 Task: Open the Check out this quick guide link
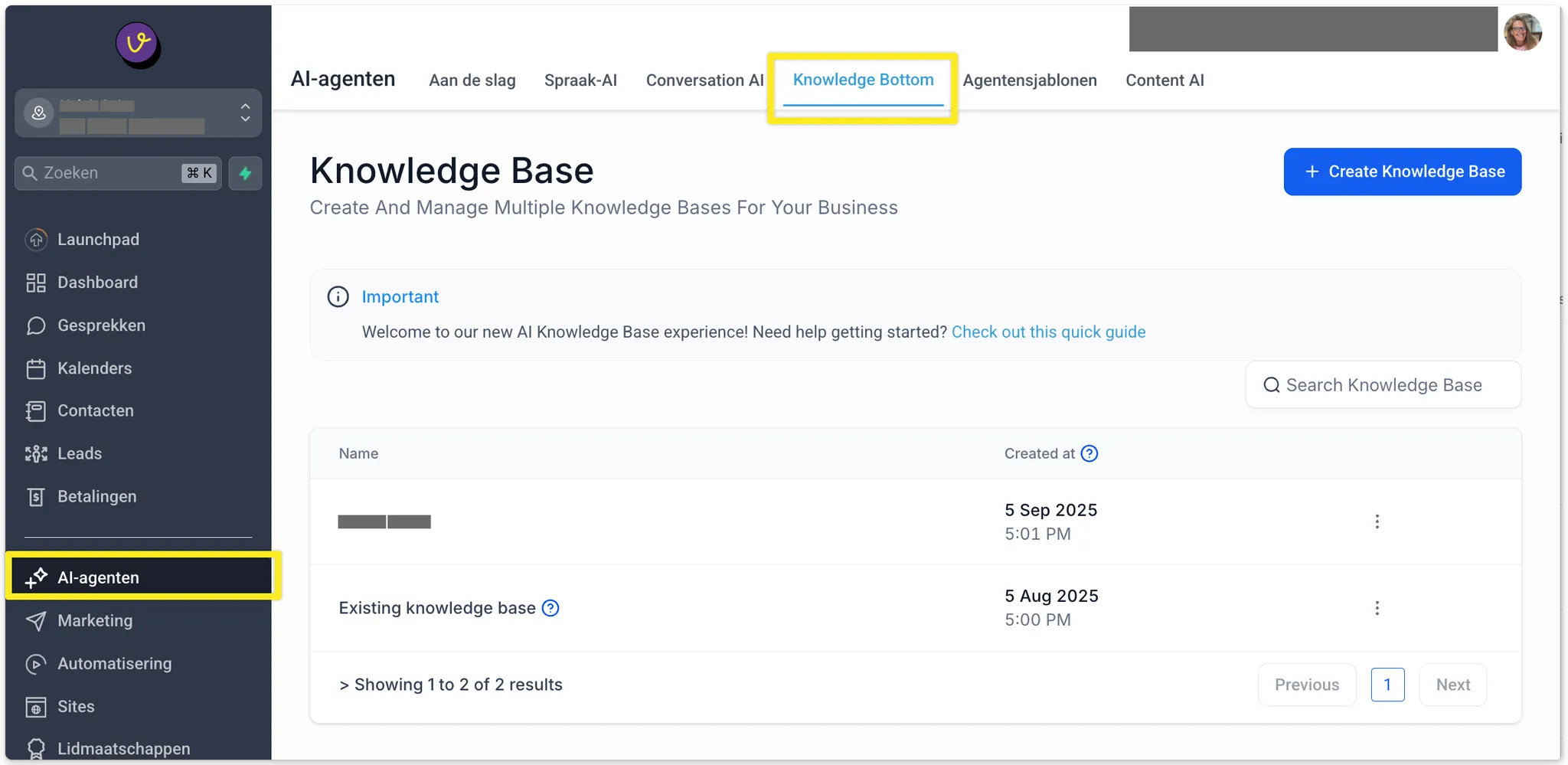tap(1048, 332)
